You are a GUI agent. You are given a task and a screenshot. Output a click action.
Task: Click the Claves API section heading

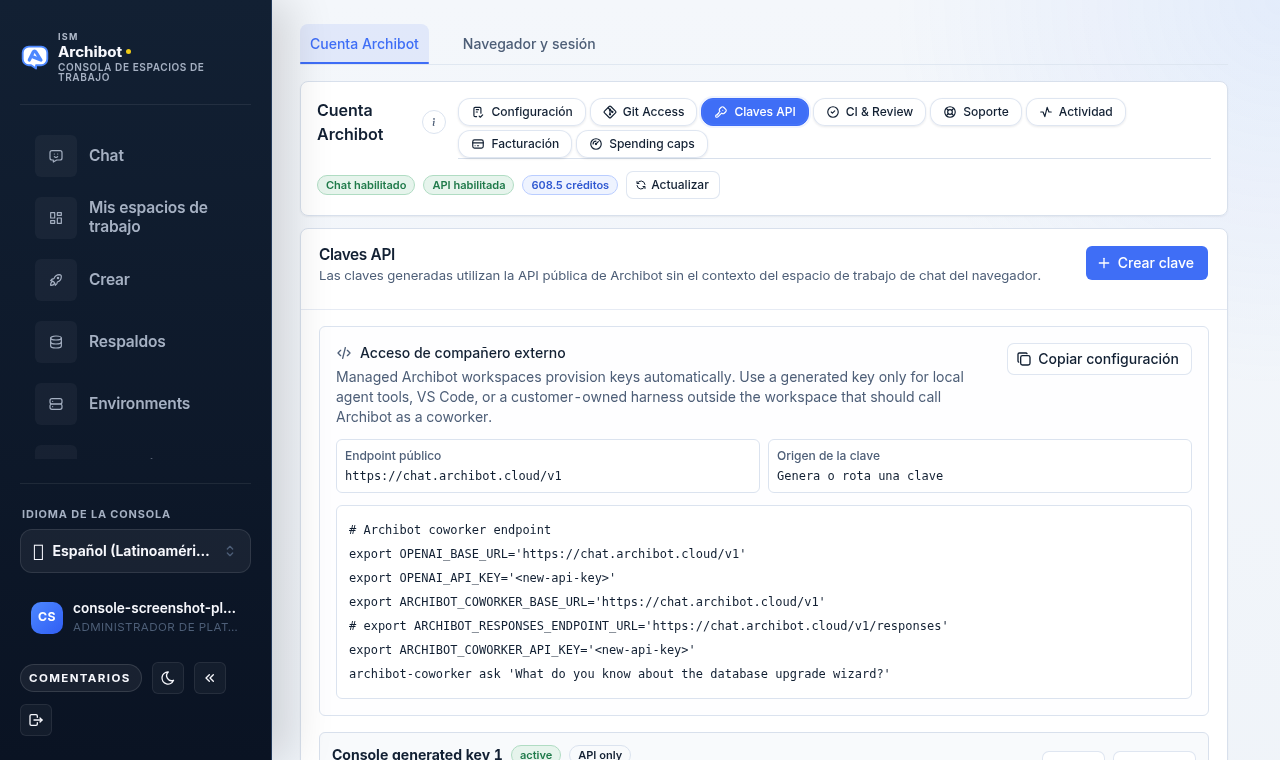357,255
